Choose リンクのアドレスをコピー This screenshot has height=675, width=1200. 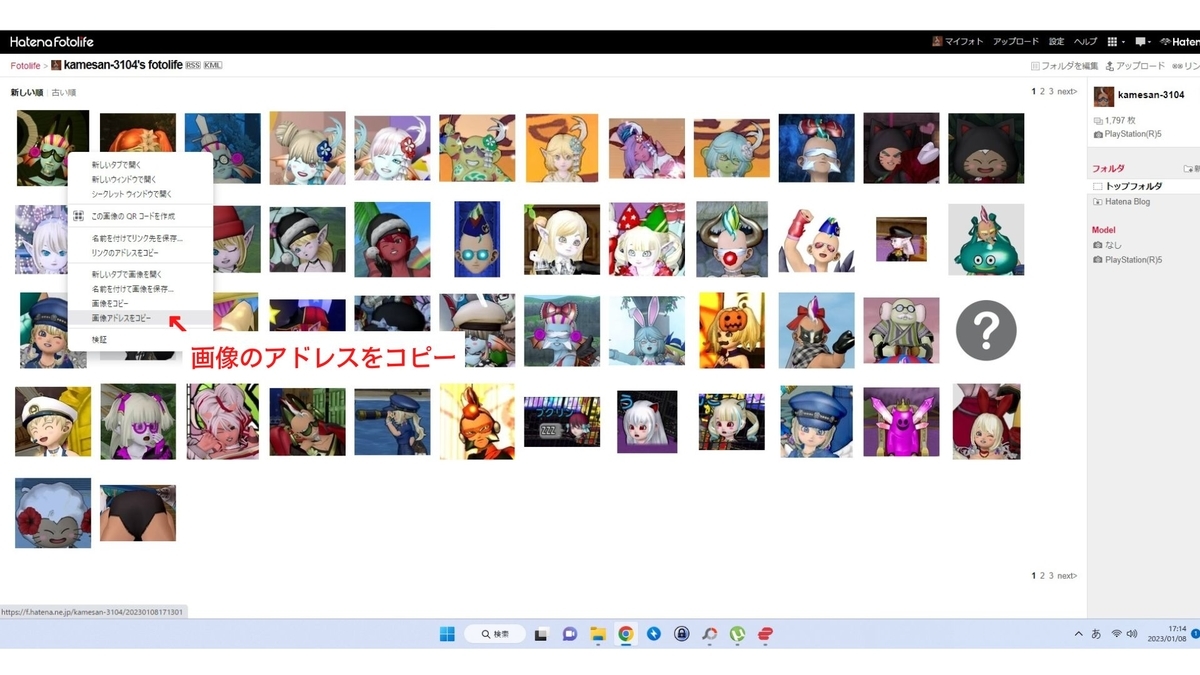(140, 252)
